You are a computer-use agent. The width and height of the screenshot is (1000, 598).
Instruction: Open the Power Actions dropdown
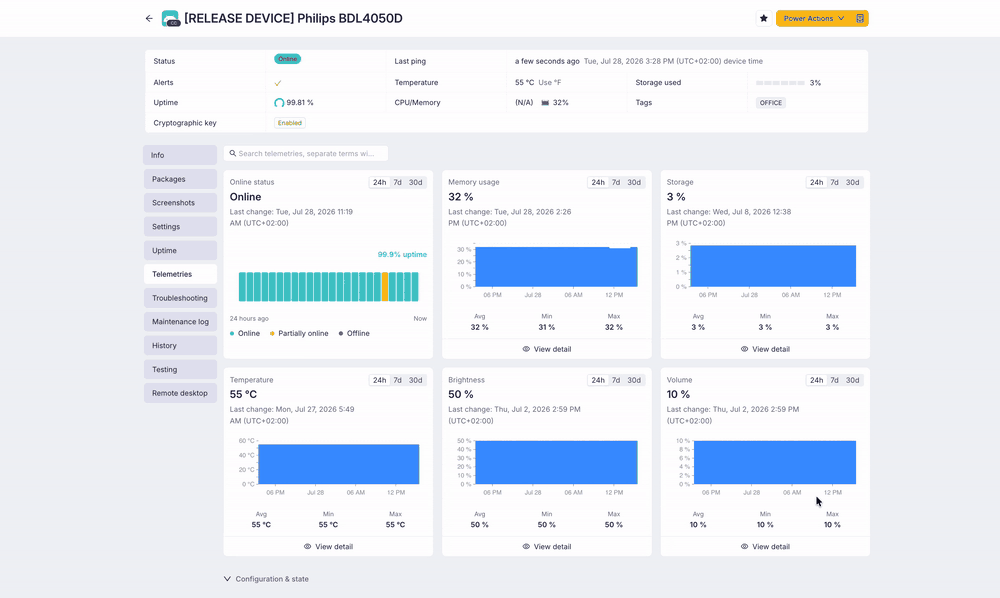pyautogui.click(x=814, y=18)
